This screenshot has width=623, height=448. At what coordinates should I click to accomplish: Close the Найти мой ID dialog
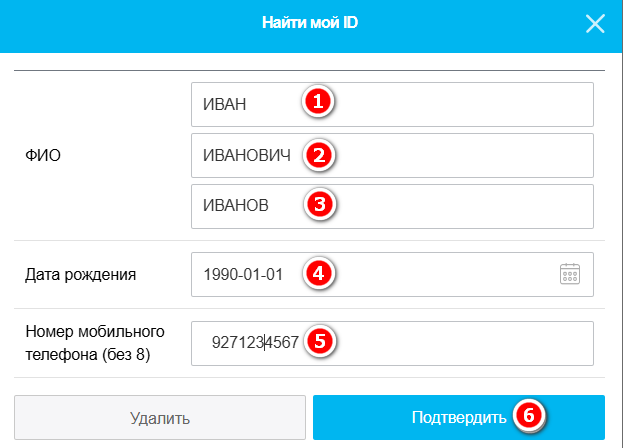595,24
